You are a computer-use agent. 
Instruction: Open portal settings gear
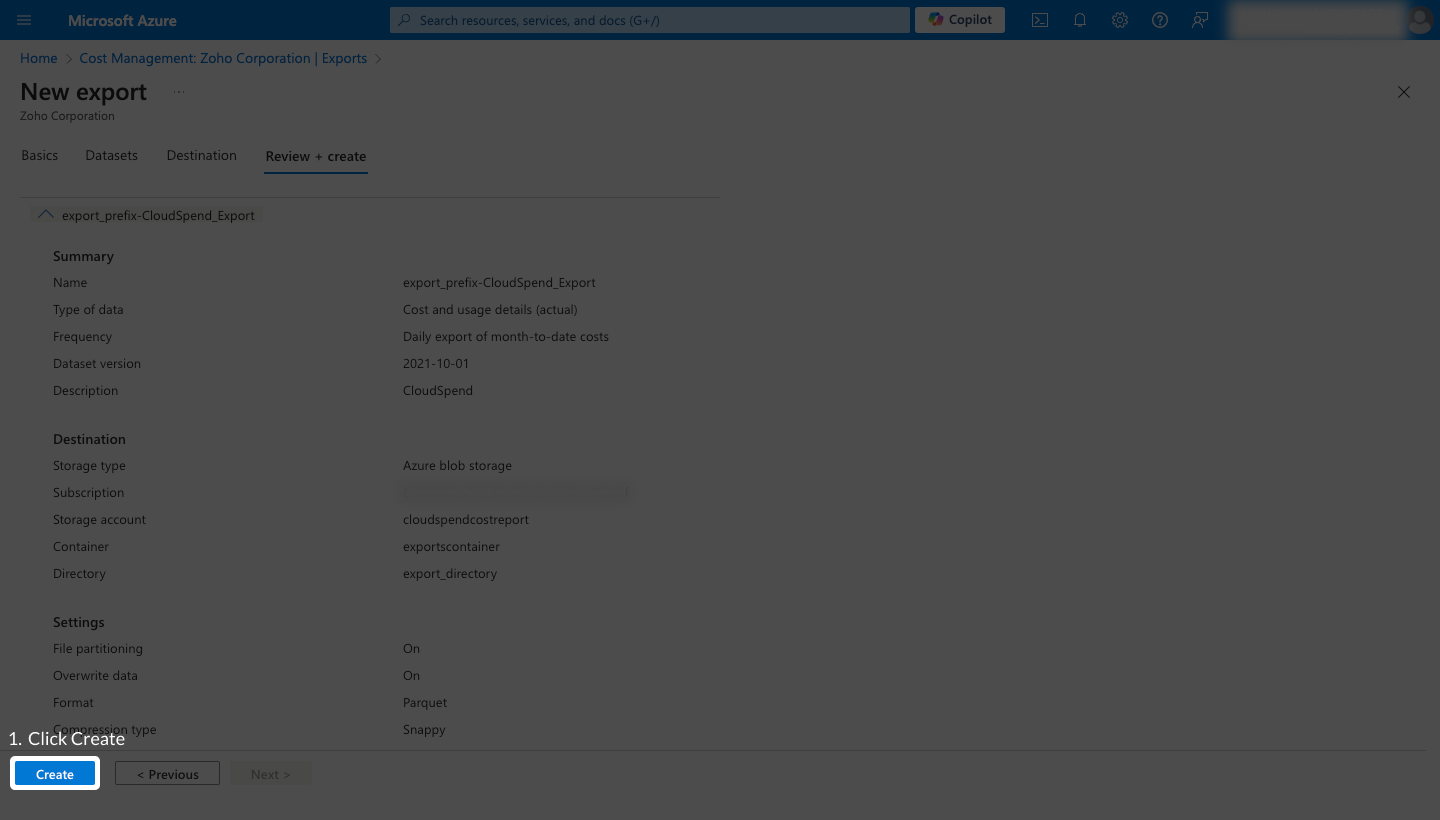(x=1120, y=20)
